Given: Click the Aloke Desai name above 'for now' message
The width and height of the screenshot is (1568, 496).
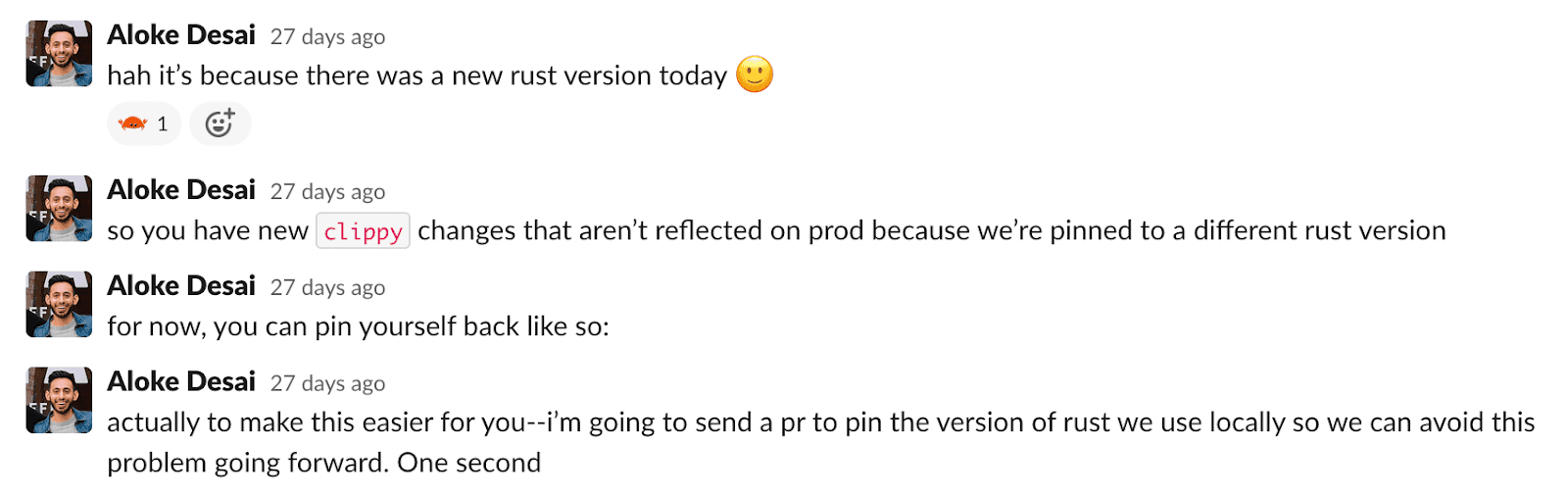Looking at the screenshot, I should (x=181, y=286).
